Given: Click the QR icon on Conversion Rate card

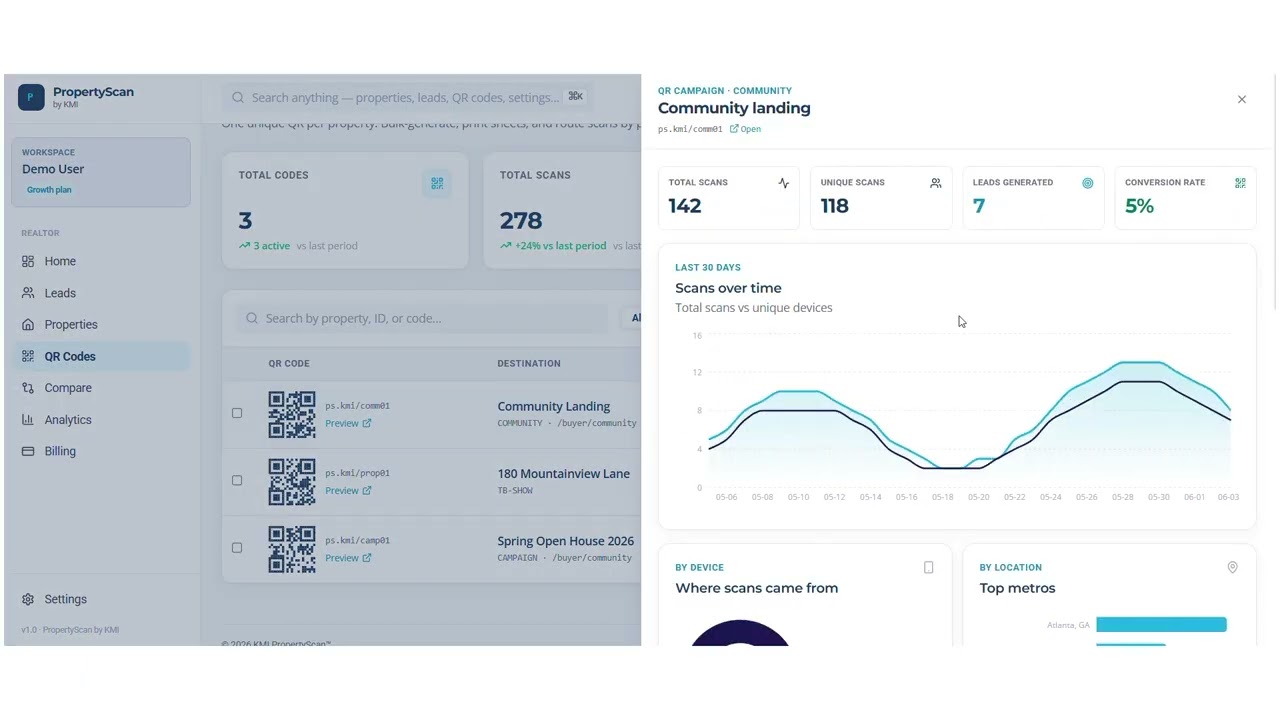Looking at the screenshot, I should click(1240, 183).
